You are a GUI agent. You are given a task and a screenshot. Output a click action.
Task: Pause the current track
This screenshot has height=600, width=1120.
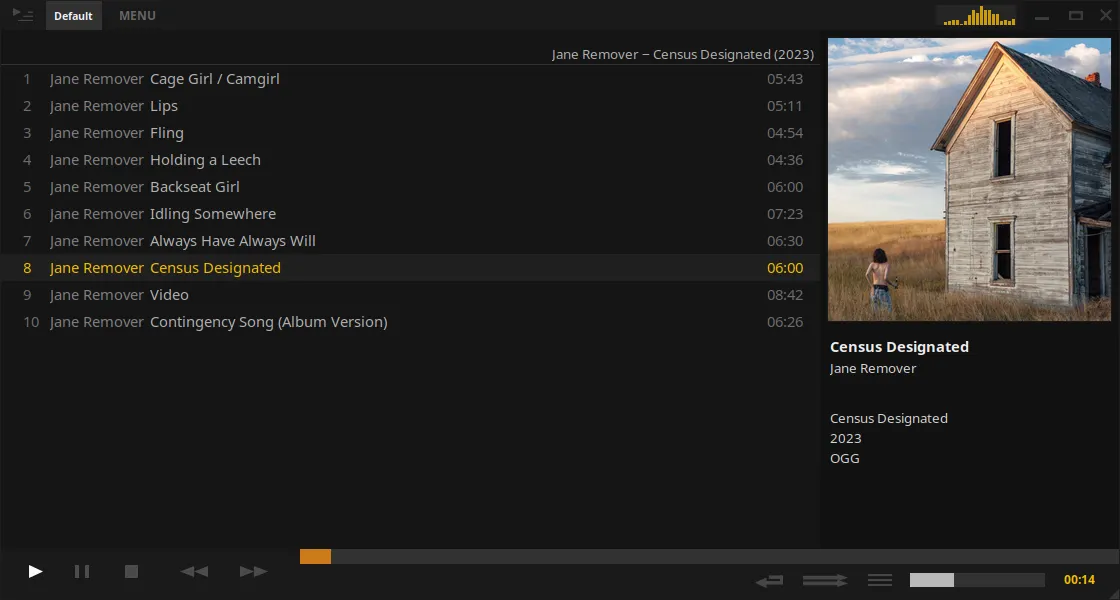(x=82, y=571)
